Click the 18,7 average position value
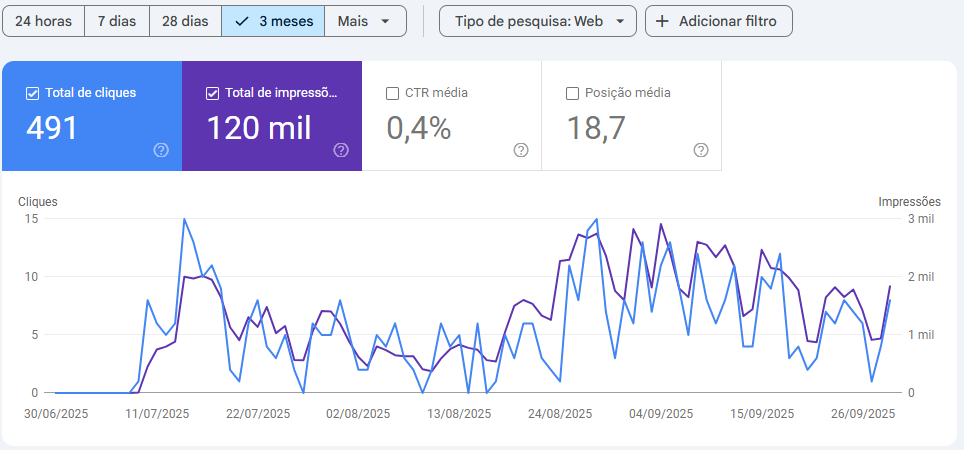Image resolution: width=964 pixels, height=450 pixels. [596, 128]
